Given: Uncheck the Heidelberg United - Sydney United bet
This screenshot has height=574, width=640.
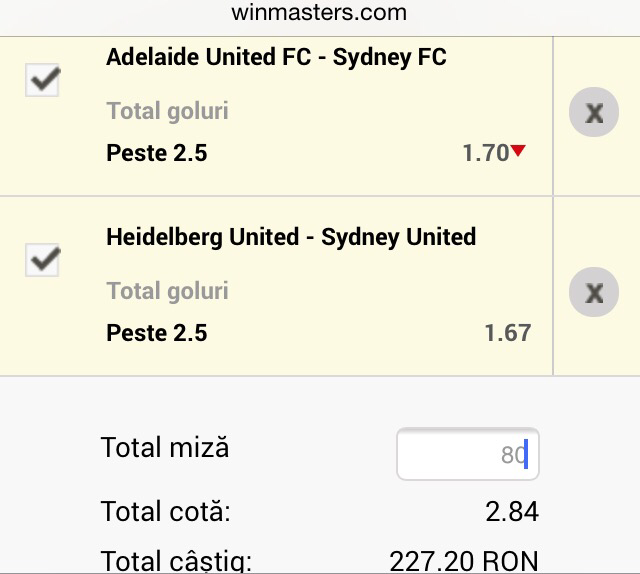Looking at the screenshot, I should 43,260.
